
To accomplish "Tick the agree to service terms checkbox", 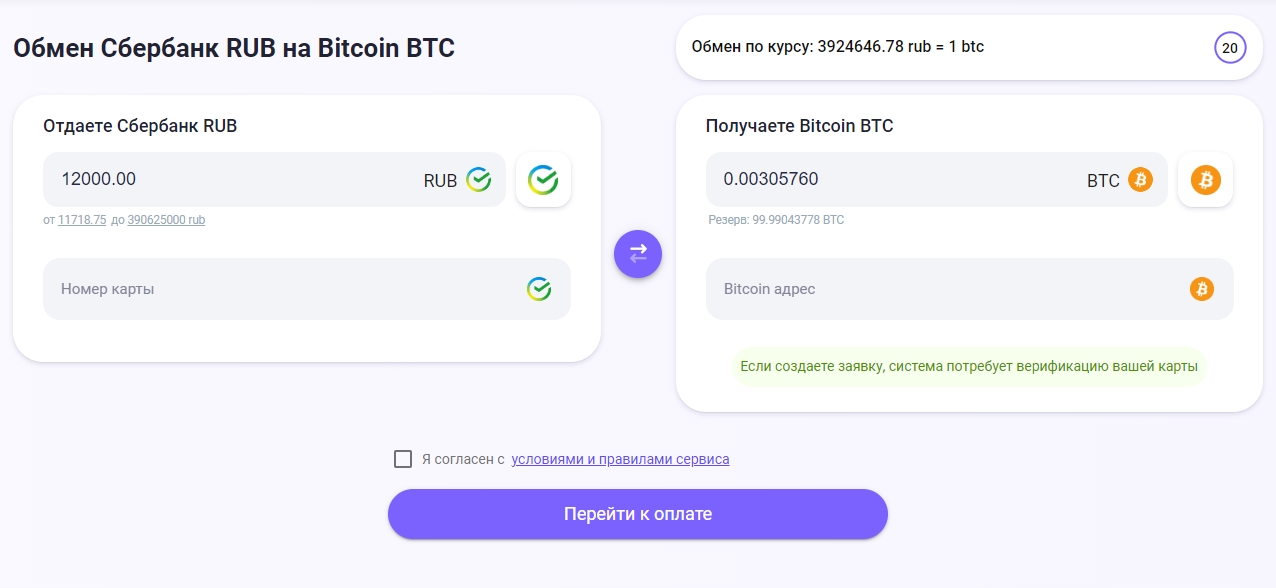I will coord(403,459).
